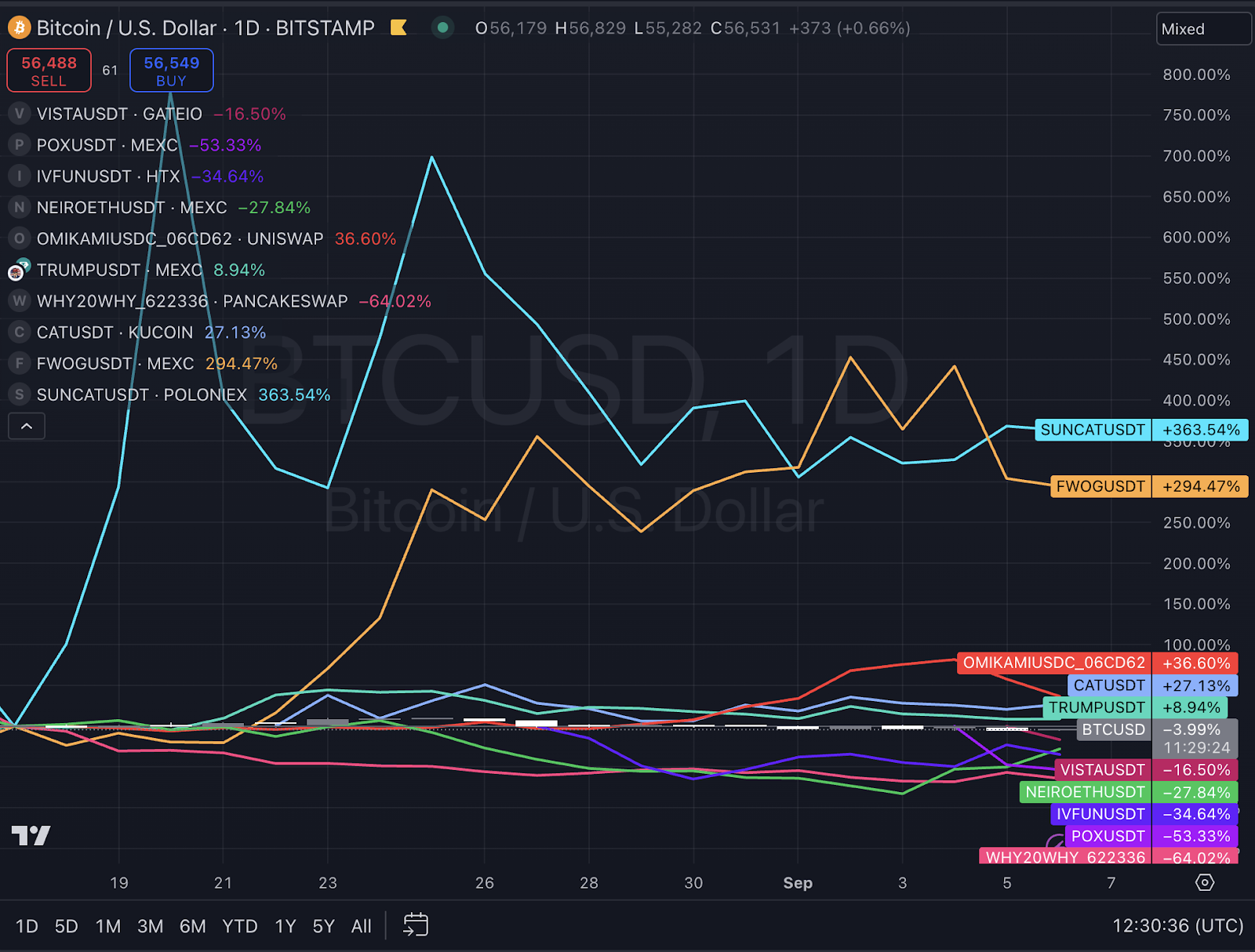The image size is (1255, 952).
Task: Select CATUSDT · KUCOIN legend entry
Action: [115, 332]
